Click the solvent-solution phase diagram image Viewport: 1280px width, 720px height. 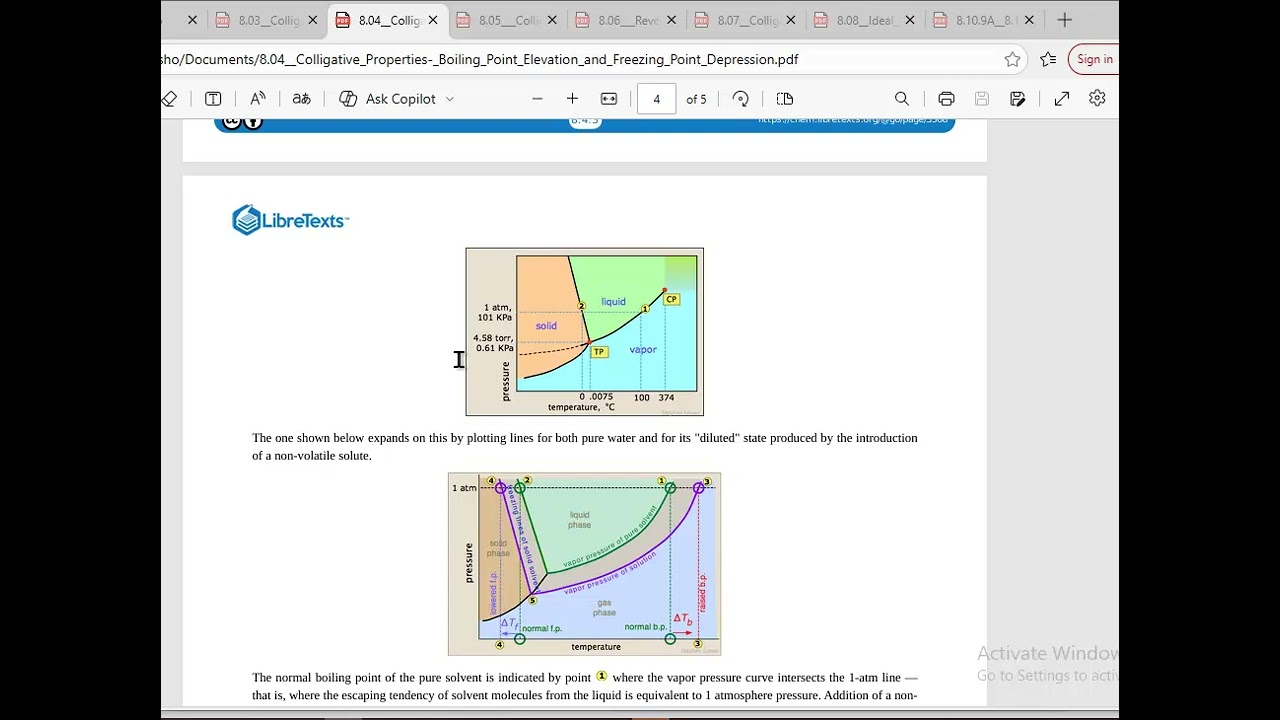click(584, 564)
